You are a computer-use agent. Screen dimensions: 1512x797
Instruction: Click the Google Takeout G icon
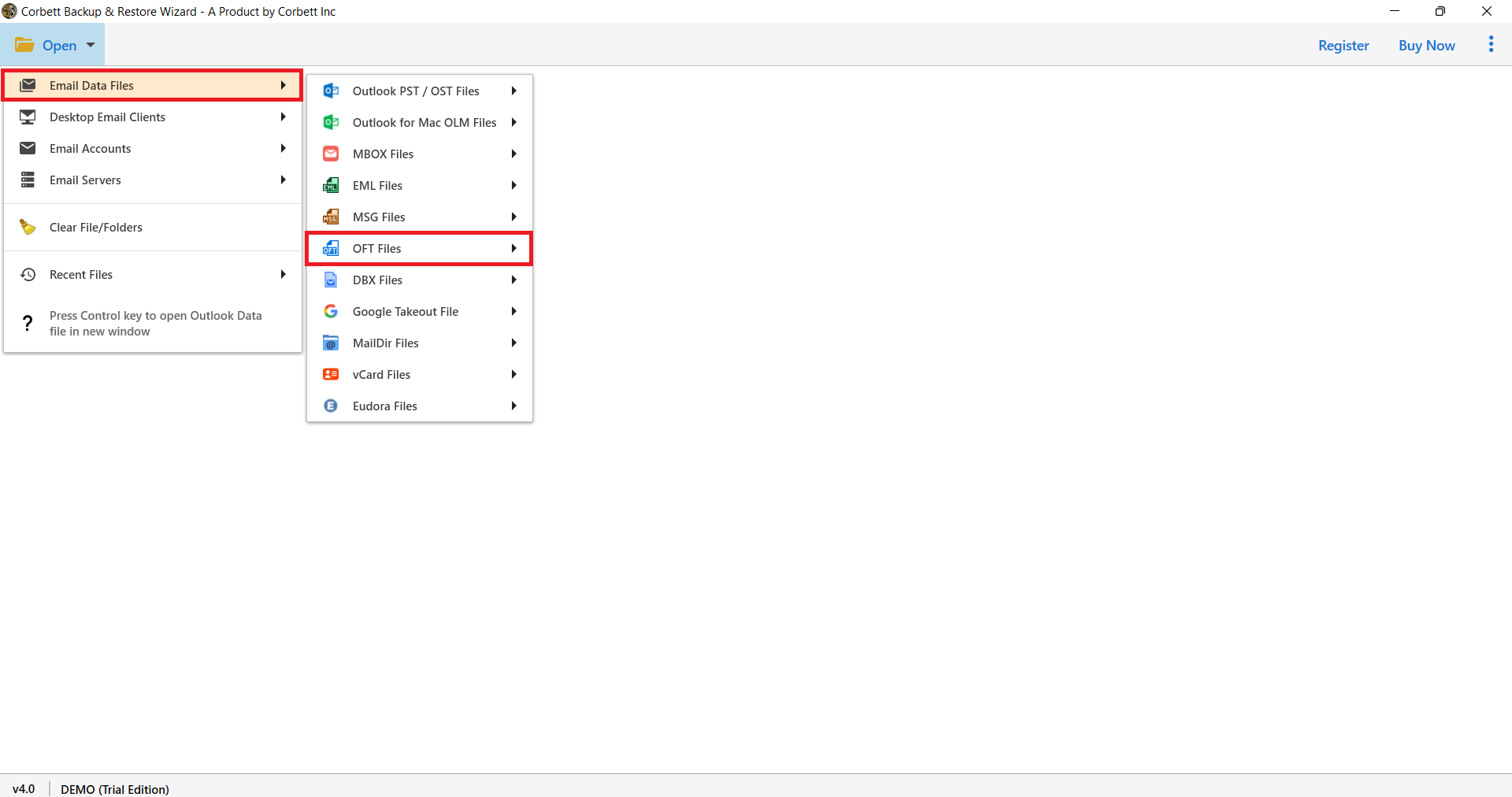tap(331, 311)
